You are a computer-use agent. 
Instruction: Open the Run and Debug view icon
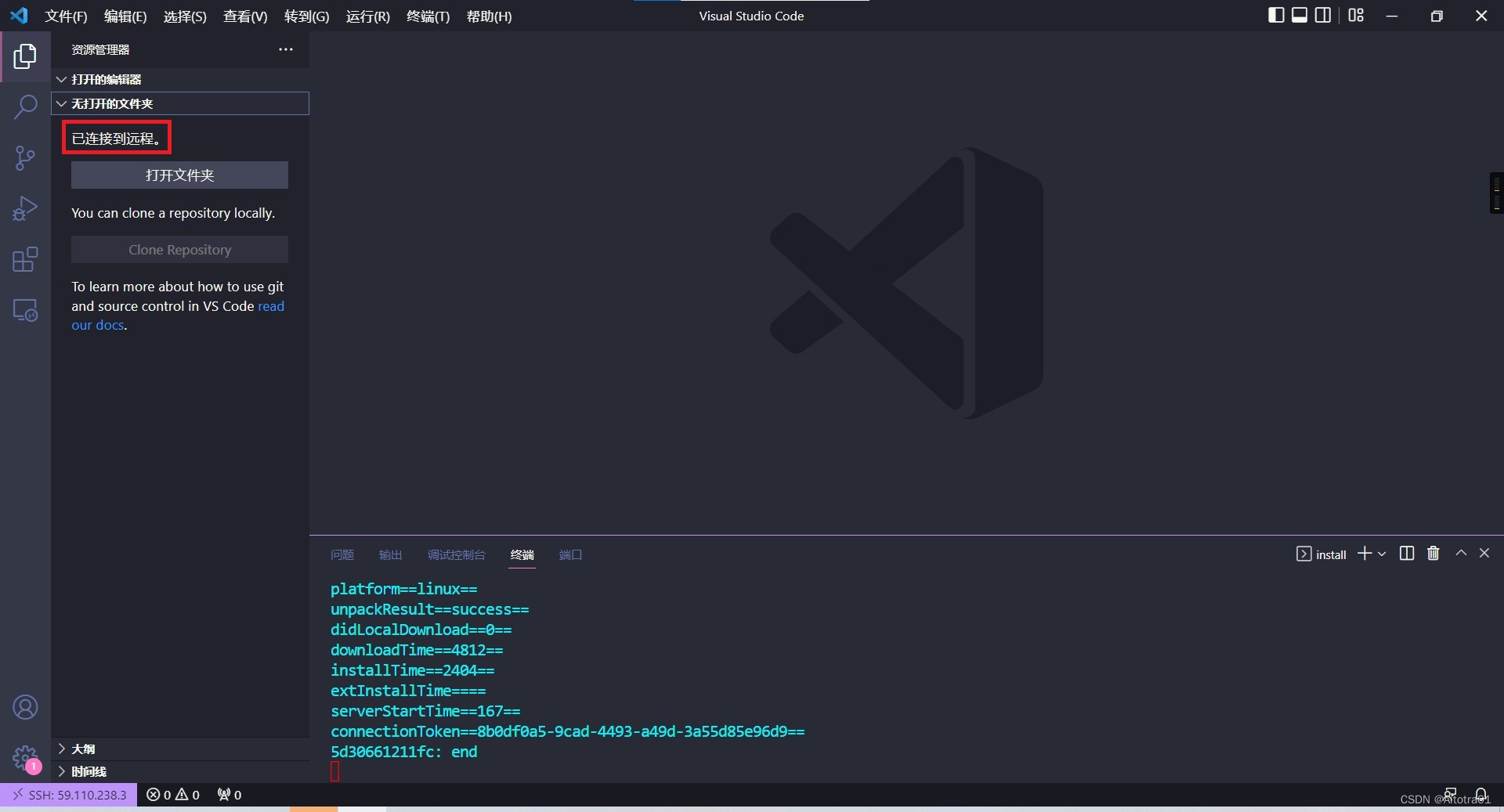click(x=25, y=208)
